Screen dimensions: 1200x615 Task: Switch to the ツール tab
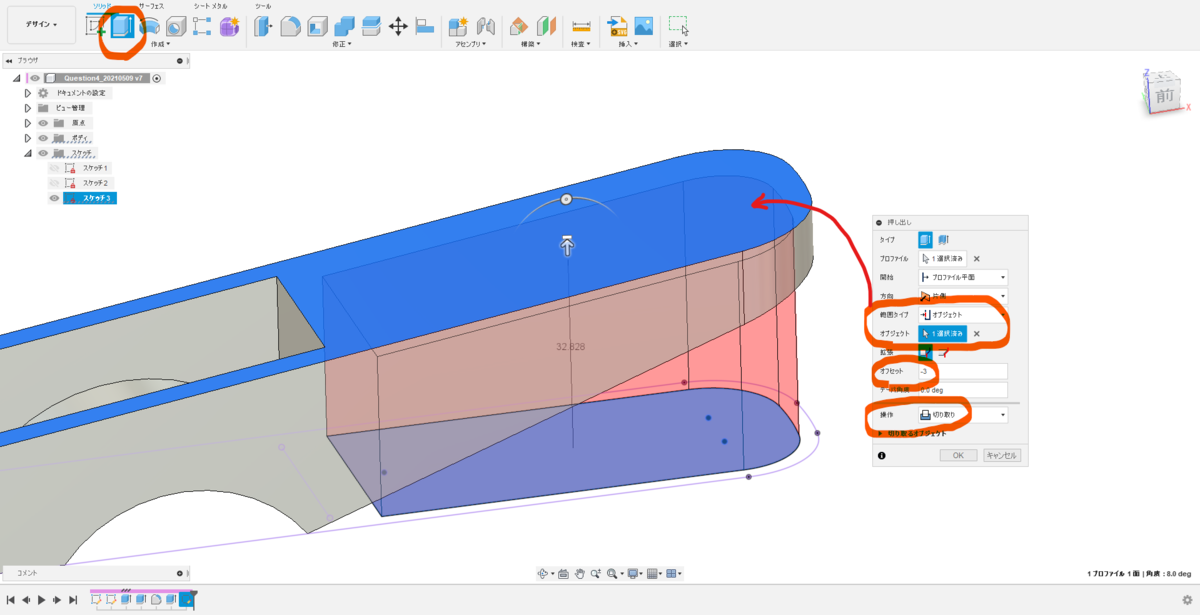[263, 6]
